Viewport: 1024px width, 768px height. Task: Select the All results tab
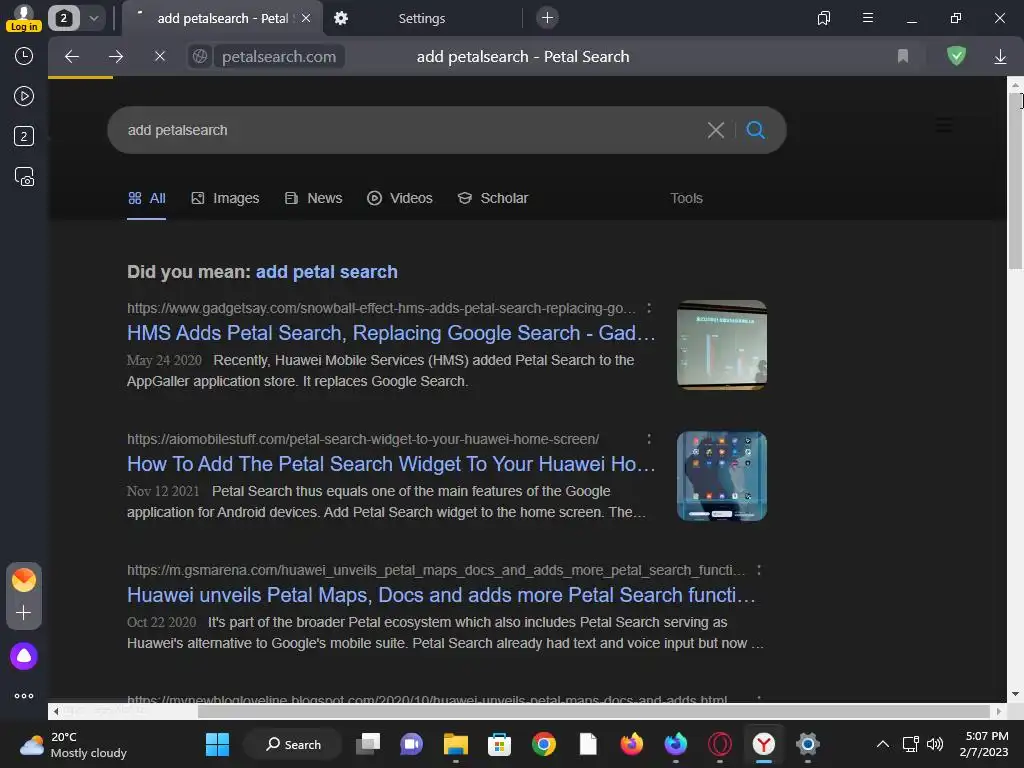[146, 199]
